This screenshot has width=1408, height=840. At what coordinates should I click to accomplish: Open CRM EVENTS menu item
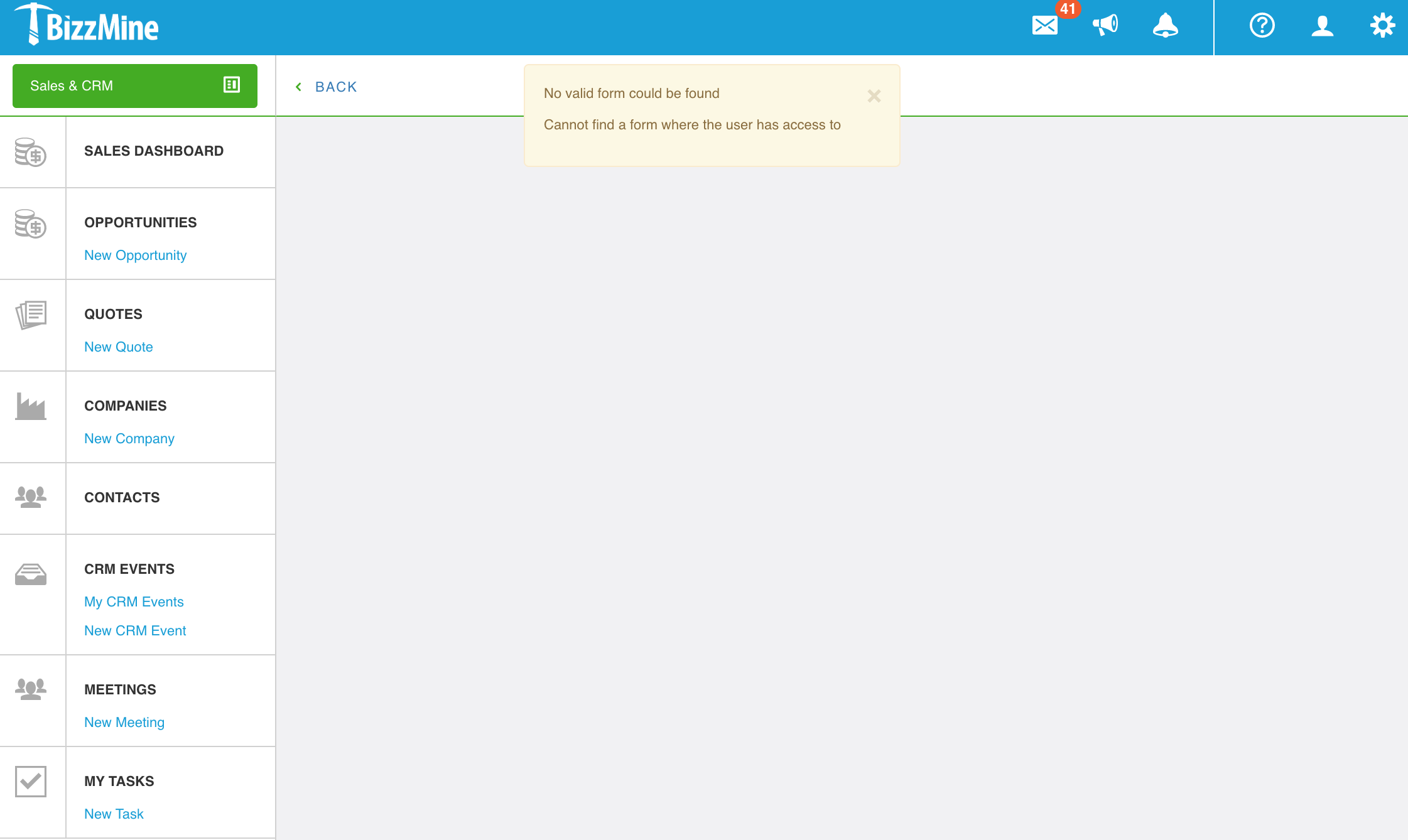129,569
